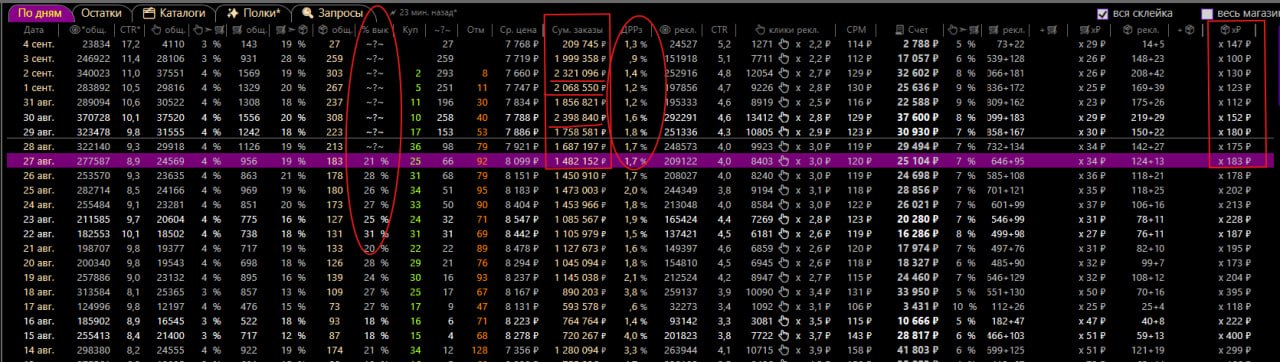Click the eye icon *общ. views header

[88, 31]
